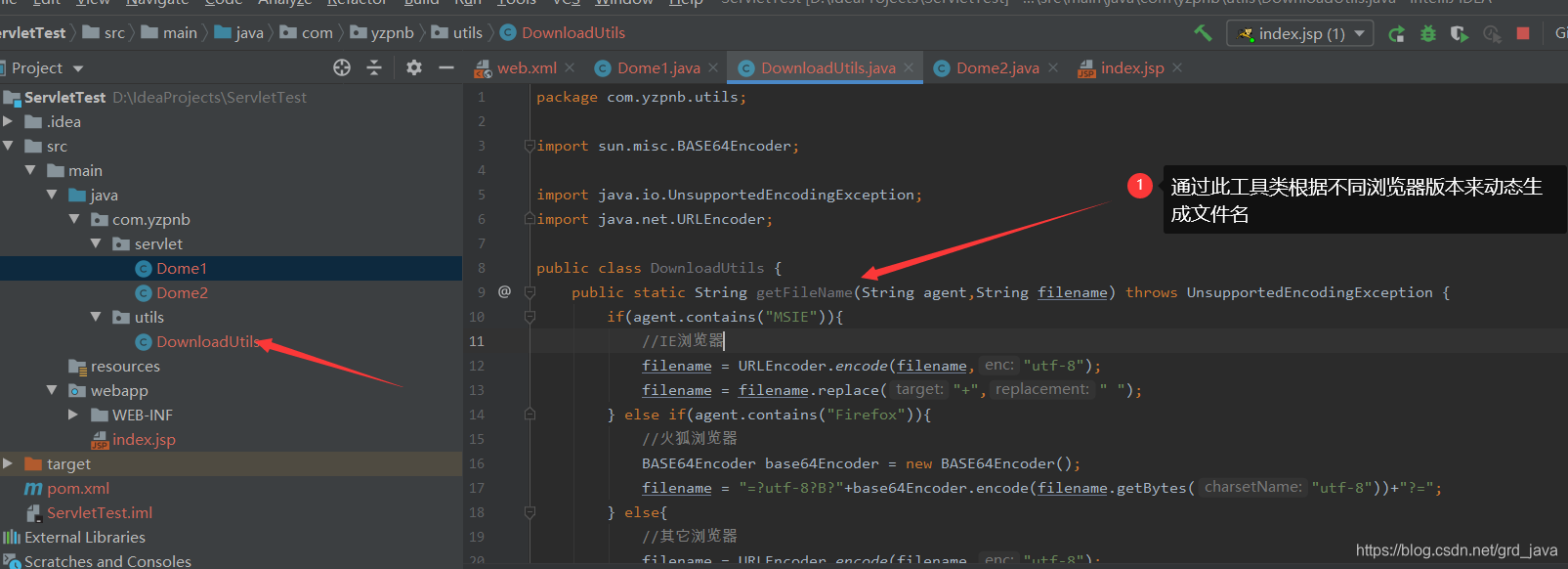This screenshot has height=569, width=1568.
Task: Click the External Libraries icon
Action: pyautogui.click(x=12, y=537)
